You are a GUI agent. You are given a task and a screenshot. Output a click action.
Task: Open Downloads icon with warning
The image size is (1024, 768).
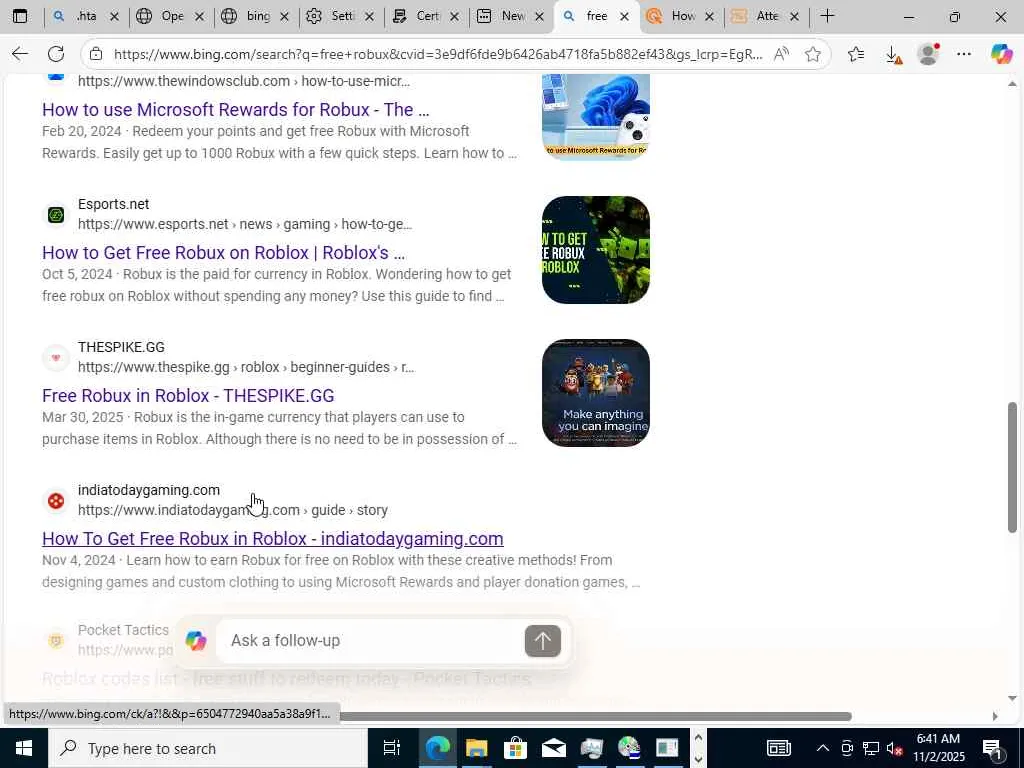click(x=893, y=55)
